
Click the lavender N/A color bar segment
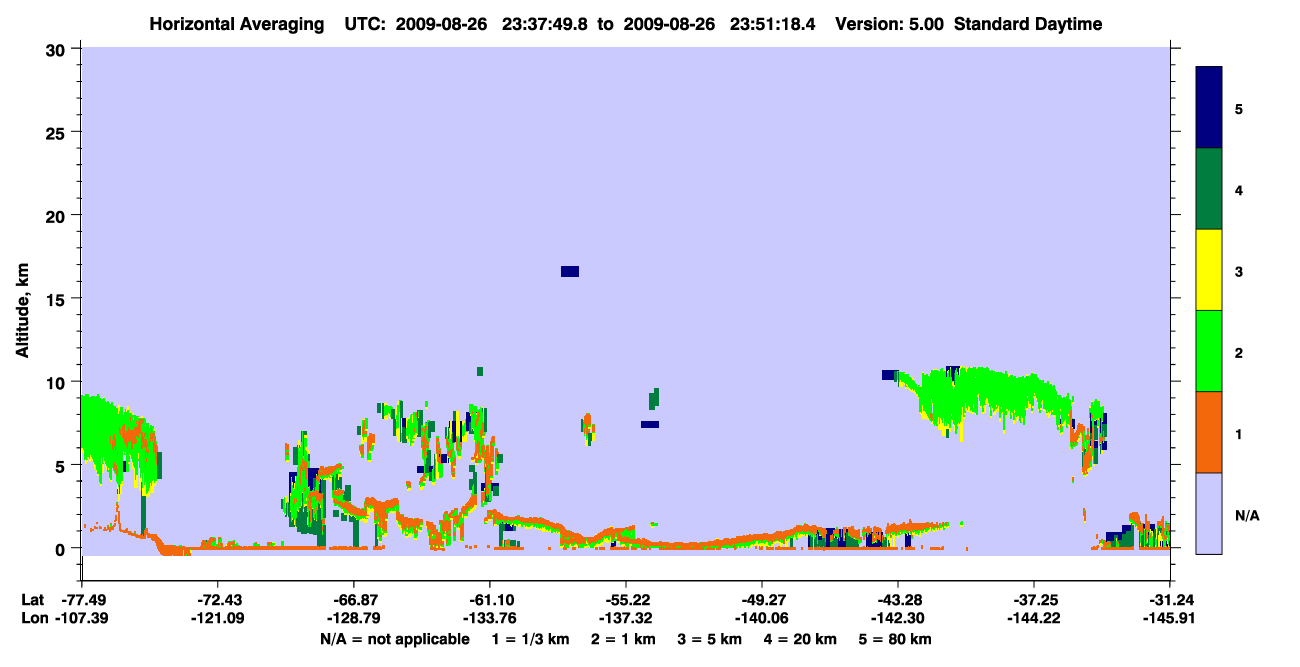(x=1209, y=513)
